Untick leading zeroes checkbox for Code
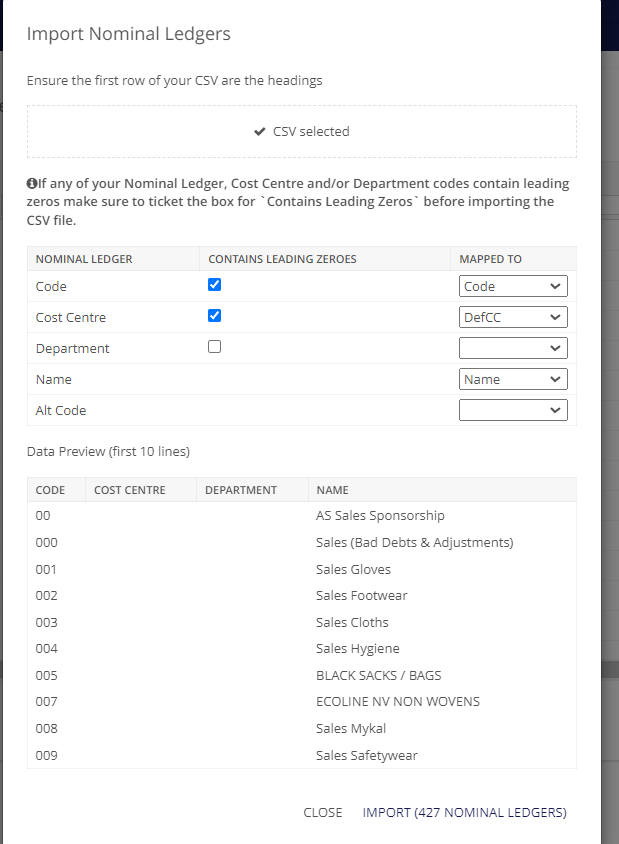The width and height of the screenshot is (619, 844). 214,285
